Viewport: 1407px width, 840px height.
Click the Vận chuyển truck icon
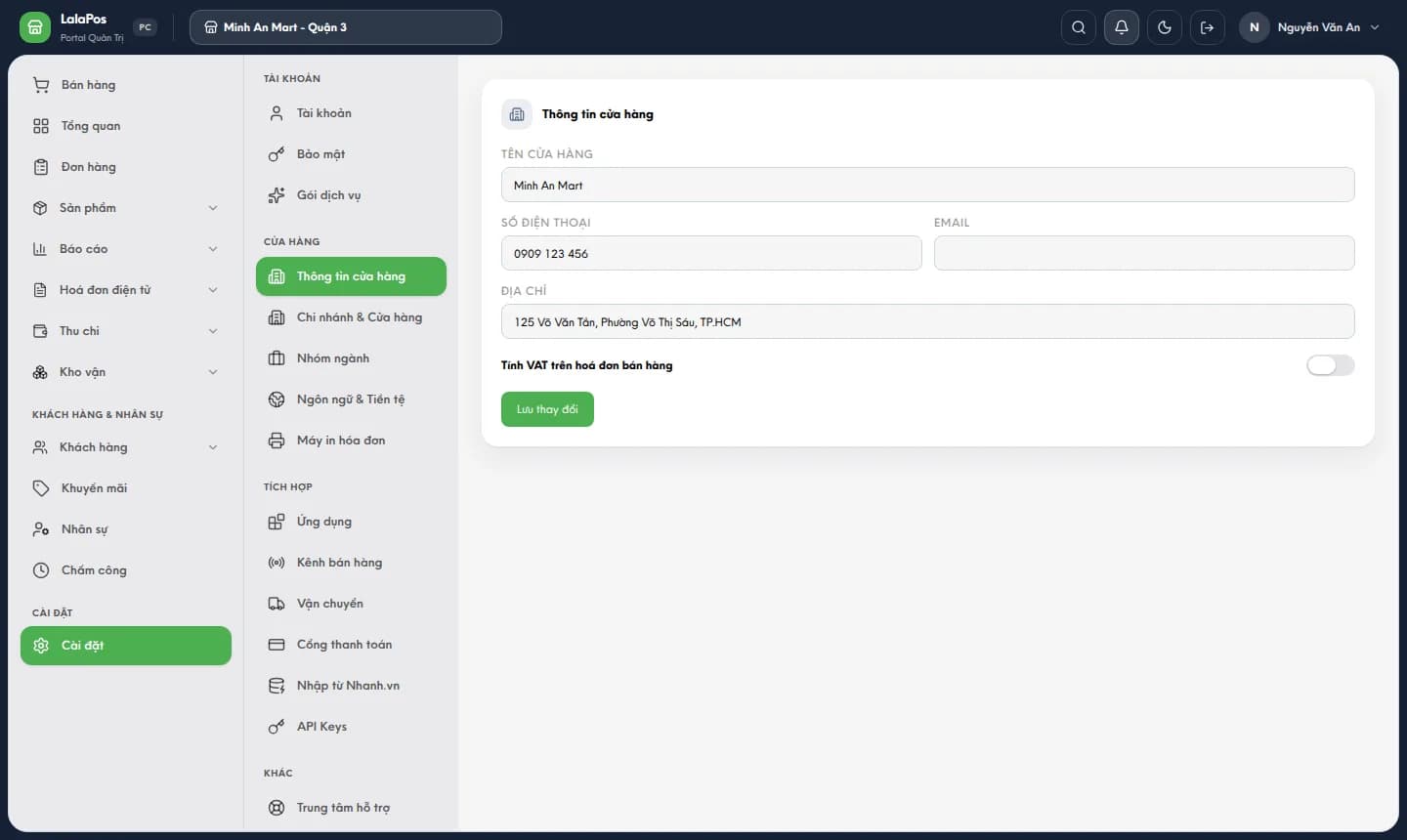pyautogui.click(x=277, y=604)
